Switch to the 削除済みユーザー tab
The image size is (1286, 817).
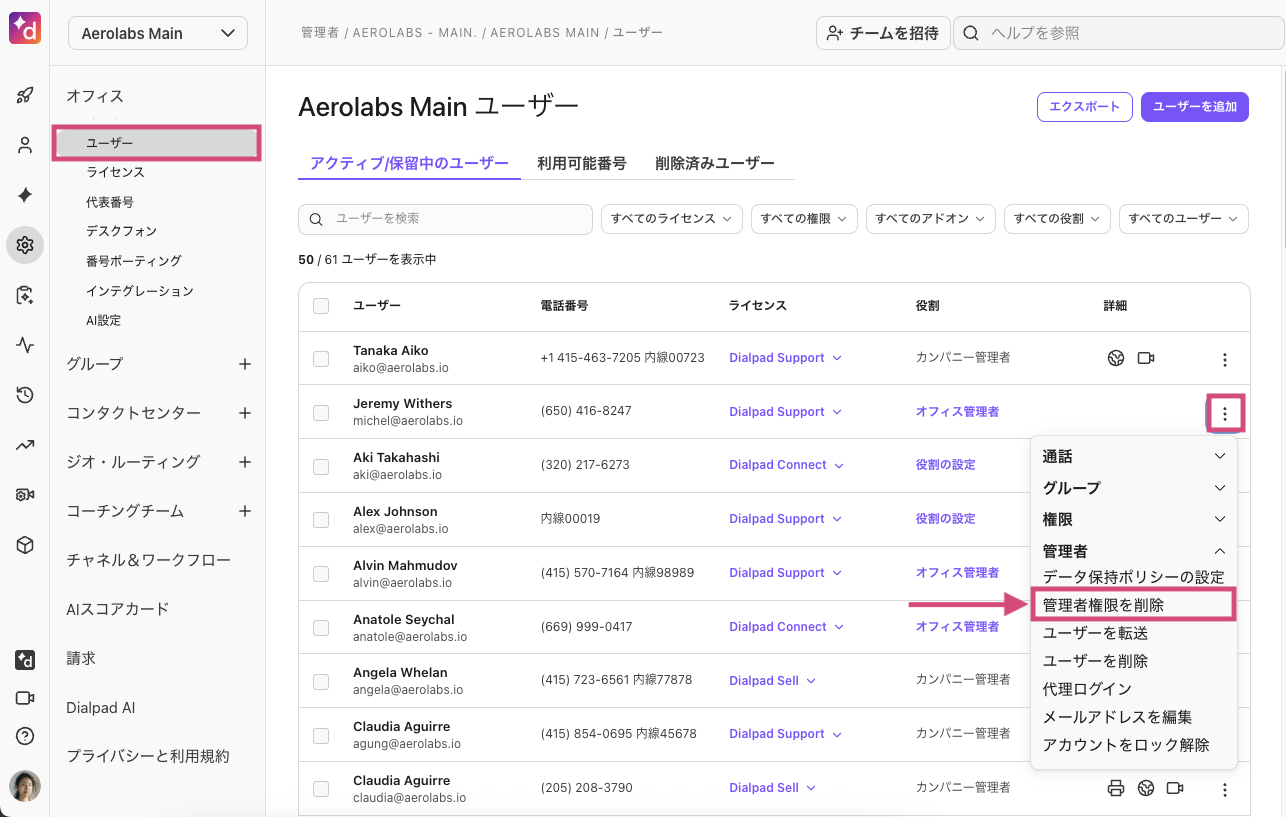tap(714, 163)
